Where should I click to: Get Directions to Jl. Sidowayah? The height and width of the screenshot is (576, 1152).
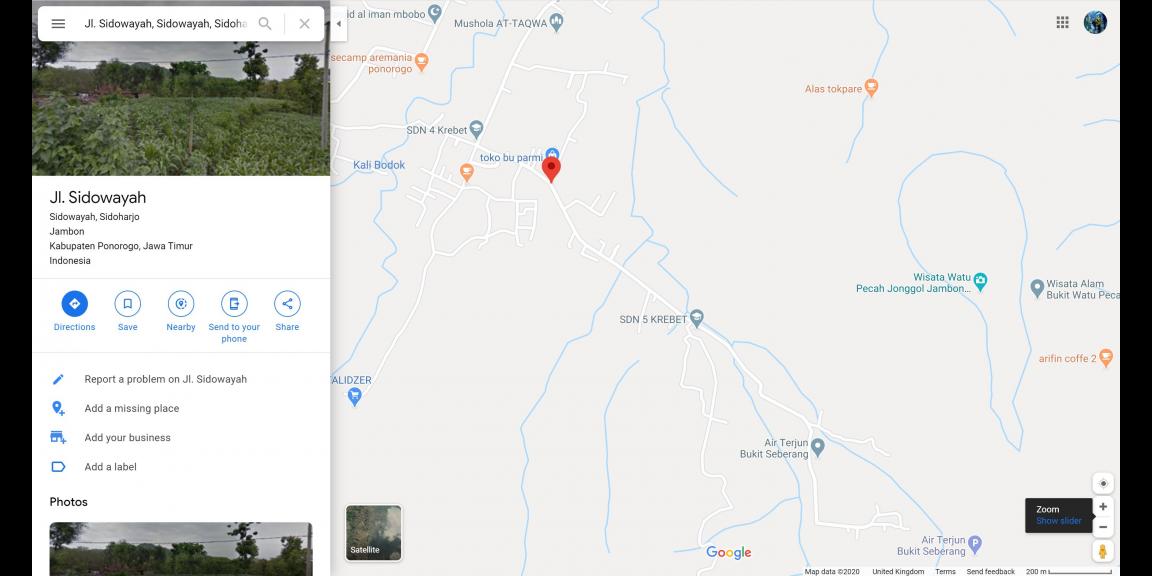click(74, 312)
